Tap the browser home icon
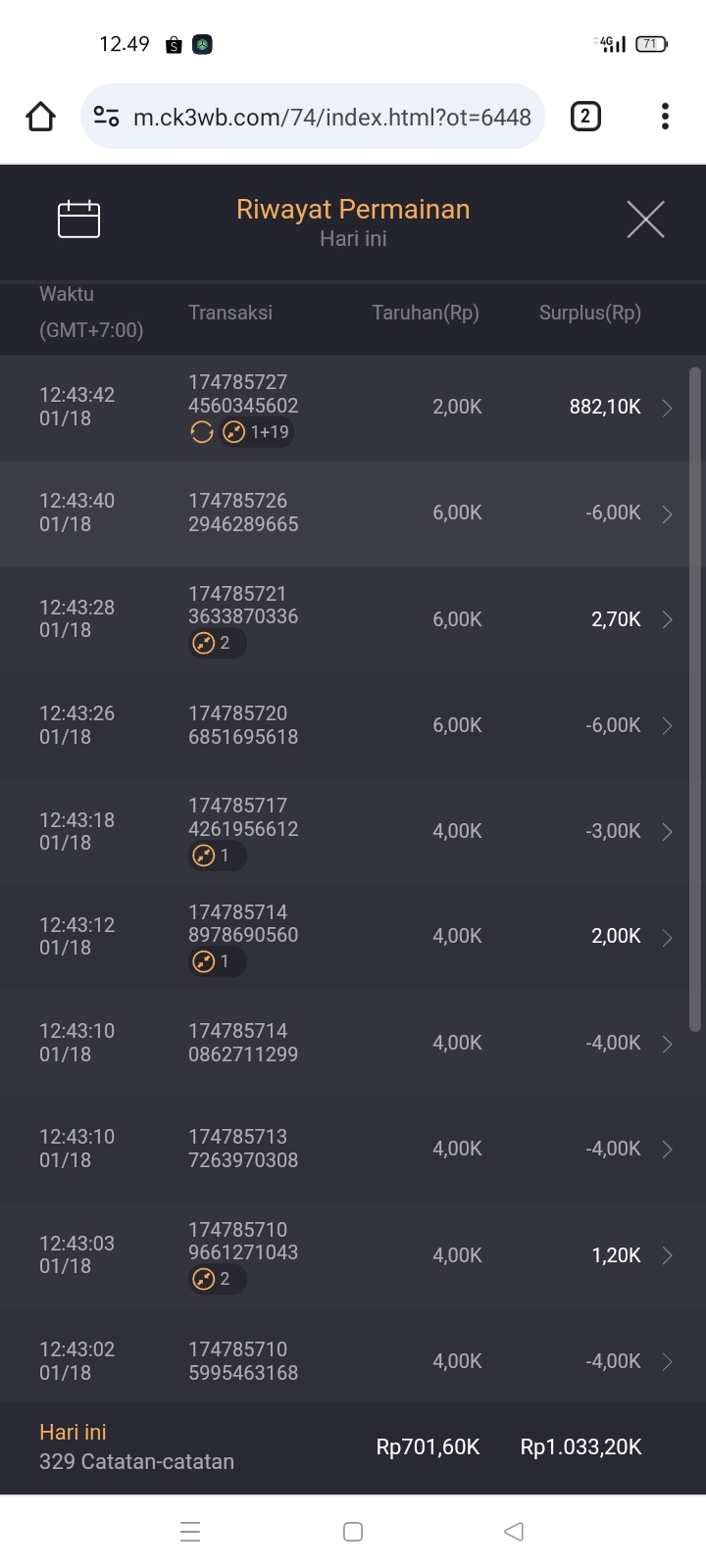 41,117
